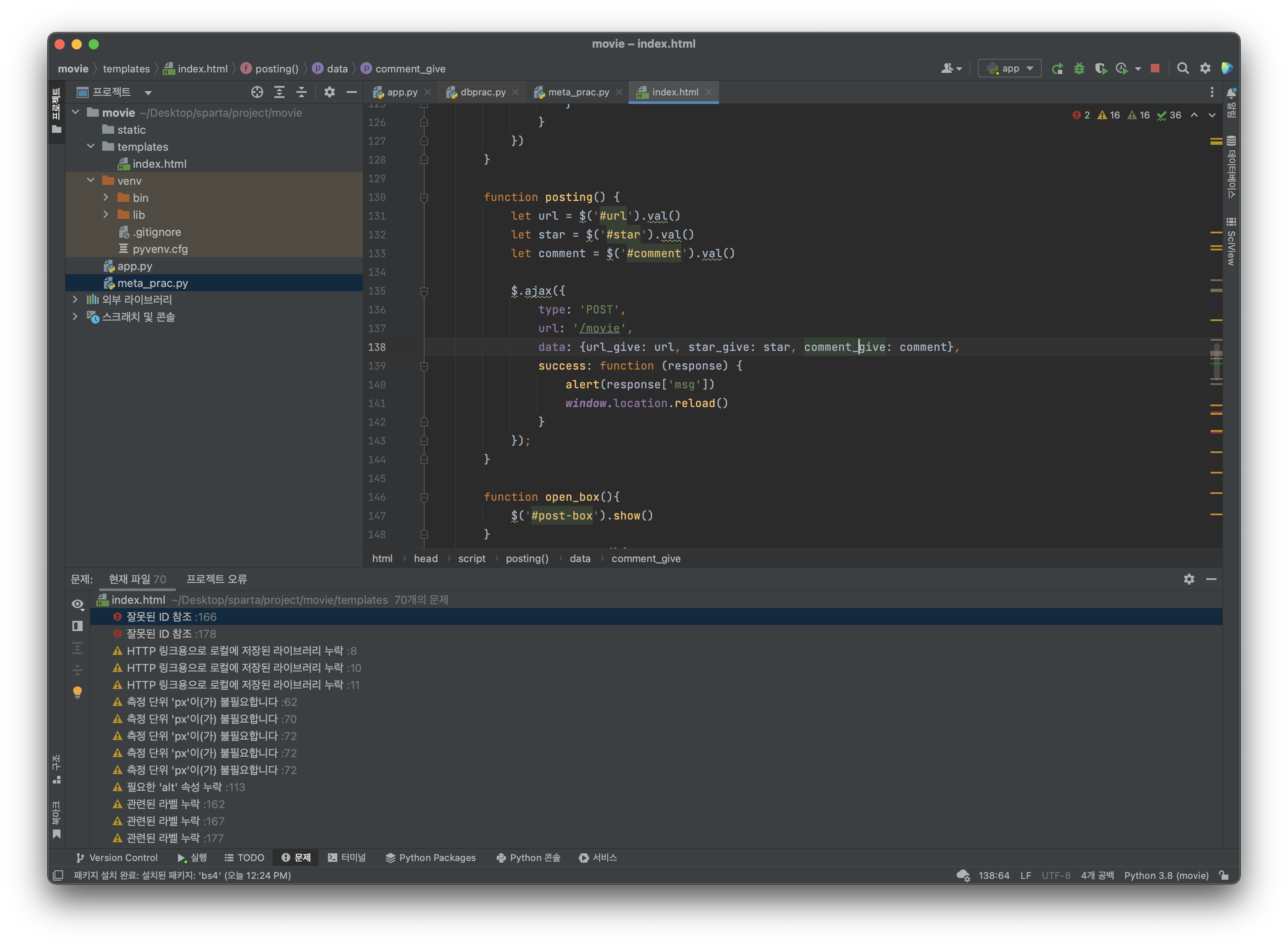Toggle structure tool window on left strip

(x=56, y=769)
